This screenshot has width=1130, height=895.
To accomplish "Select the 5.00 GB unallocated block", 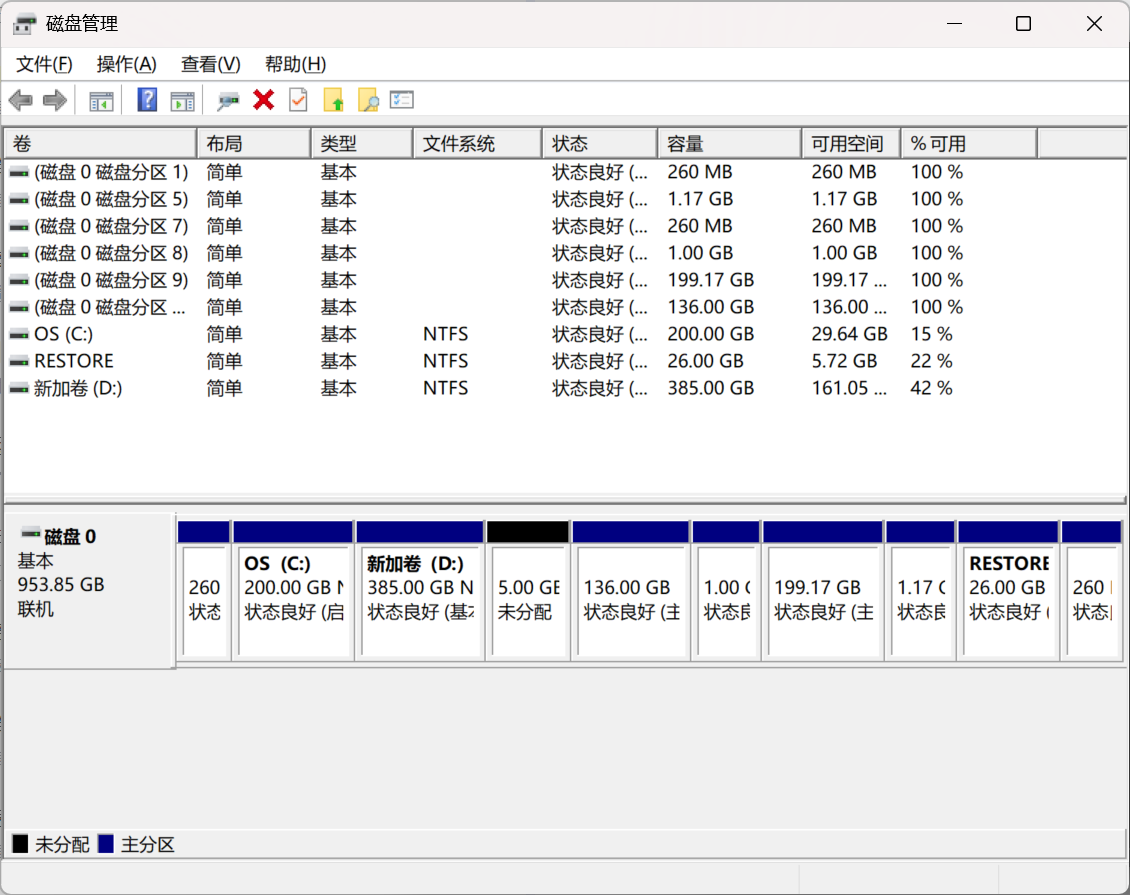I will tap(528, 590).
